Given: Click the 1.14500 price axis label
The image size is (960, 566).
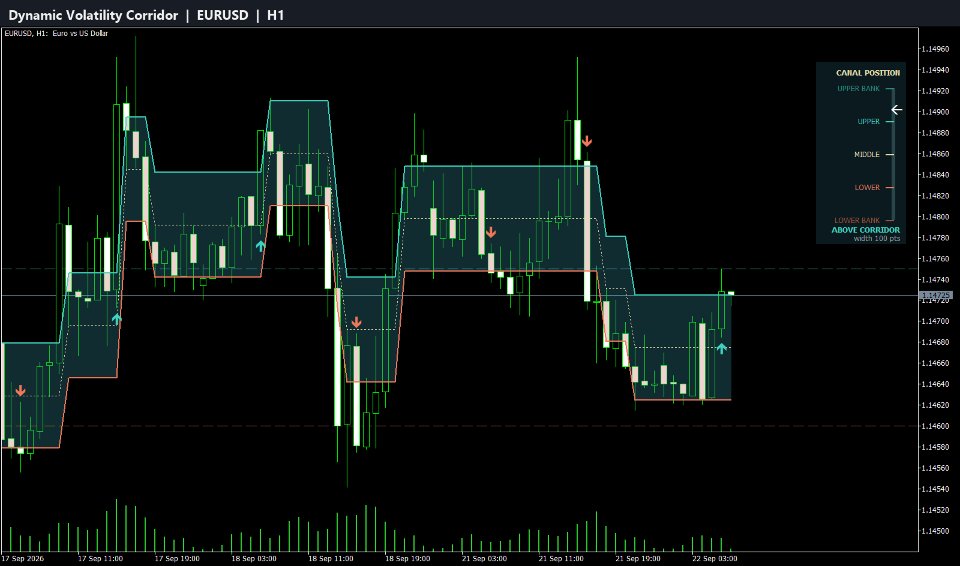Looking at the screenshot, I should click(934, 531).
